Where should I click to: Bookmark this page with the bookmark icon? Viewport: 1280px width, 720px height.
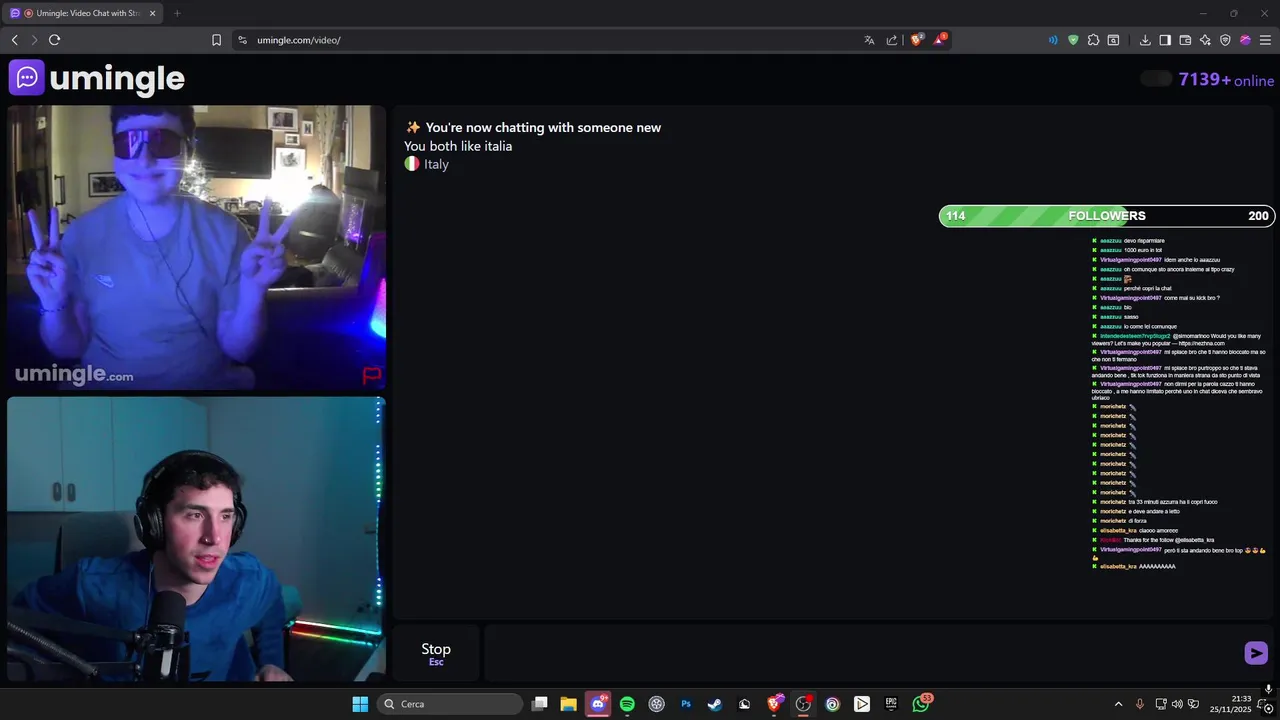[216, 40]
